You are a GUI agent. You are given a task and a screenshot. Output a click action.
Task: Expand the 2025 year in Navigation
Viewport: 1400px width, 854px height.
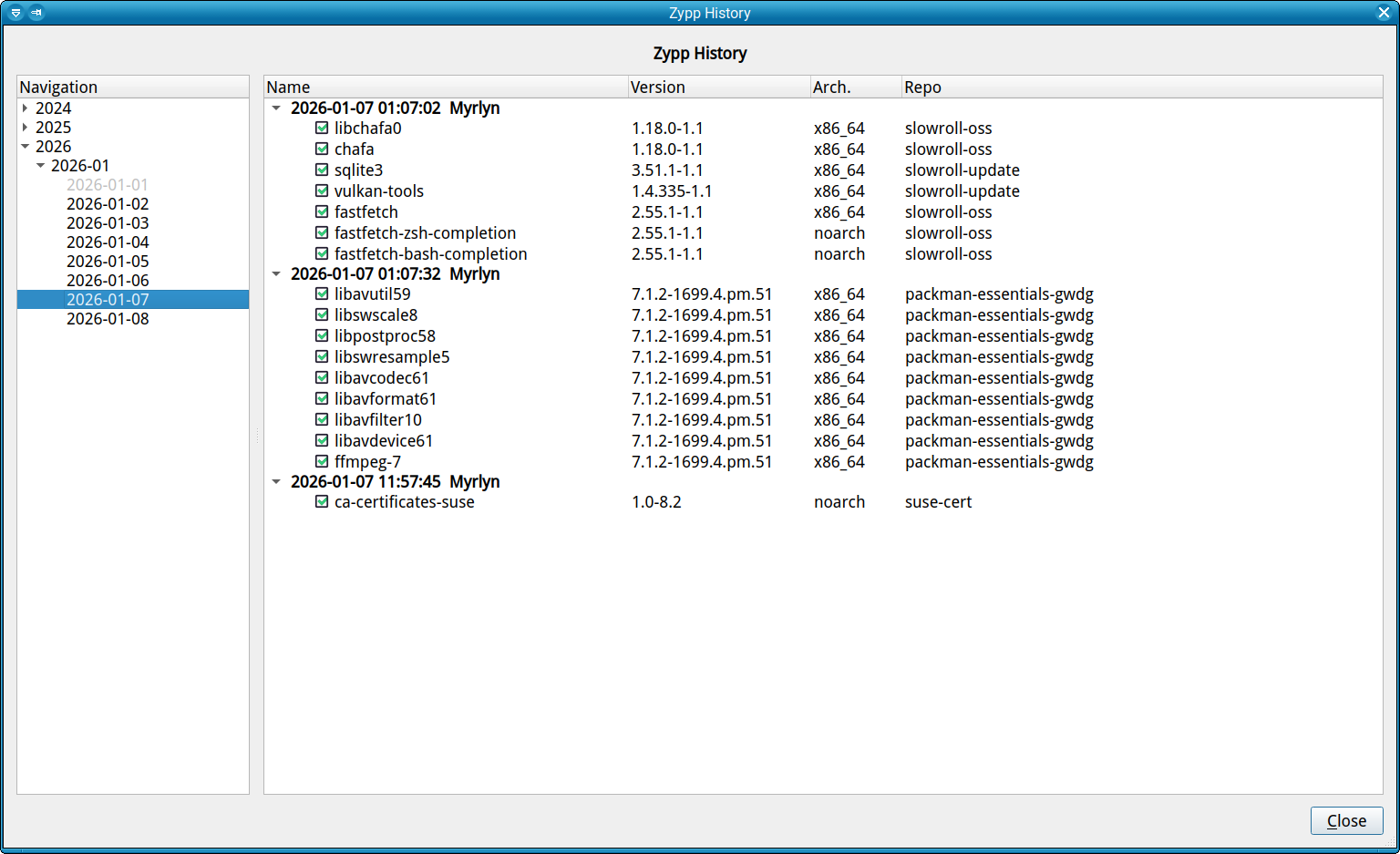(x=25, y=128)
